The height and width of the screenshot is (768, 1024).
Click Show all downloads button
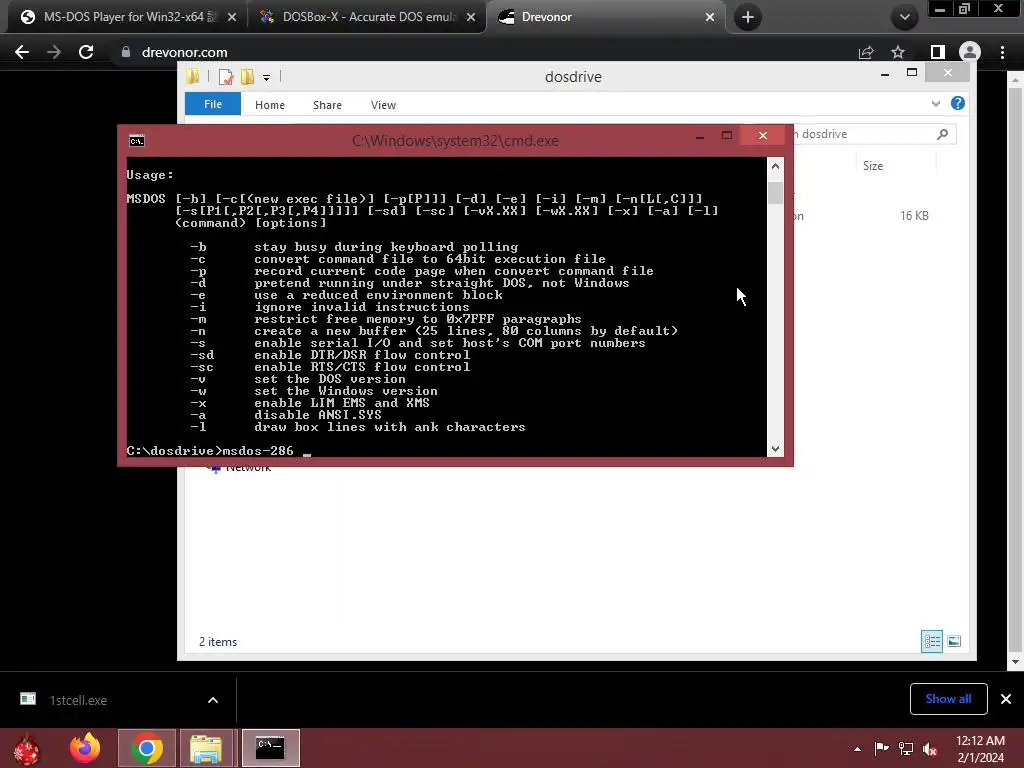tap(948, 699)
